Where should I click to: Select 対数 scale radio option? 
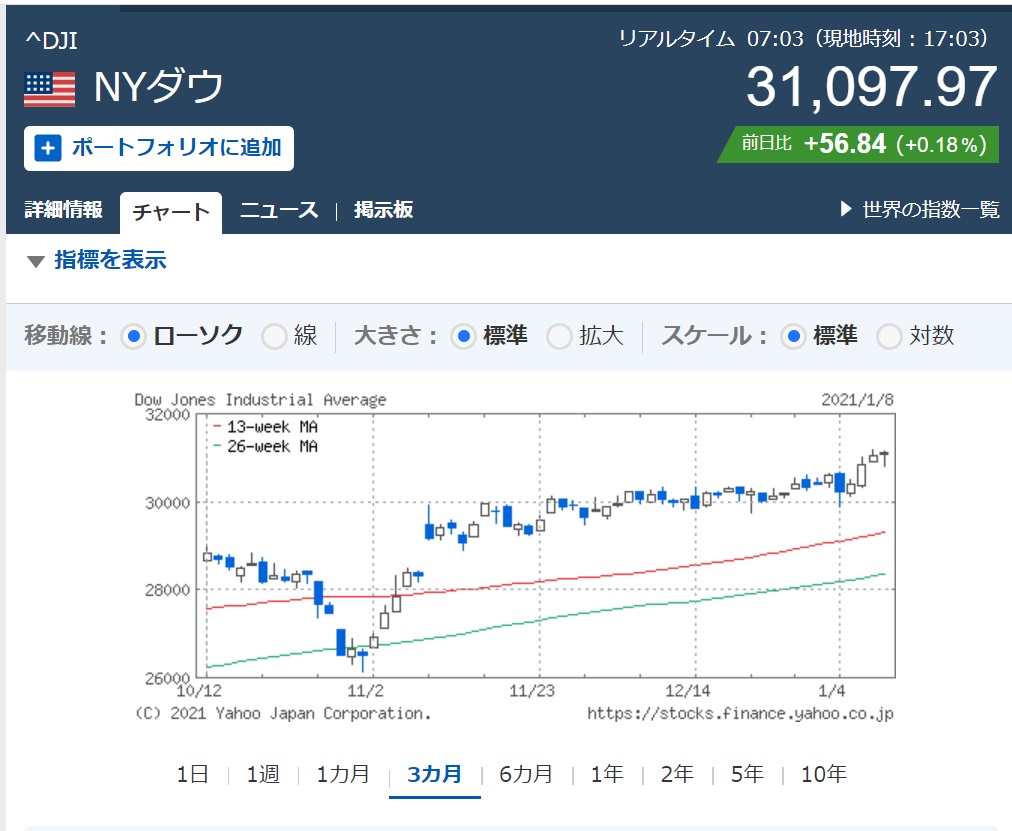(889, 336)
